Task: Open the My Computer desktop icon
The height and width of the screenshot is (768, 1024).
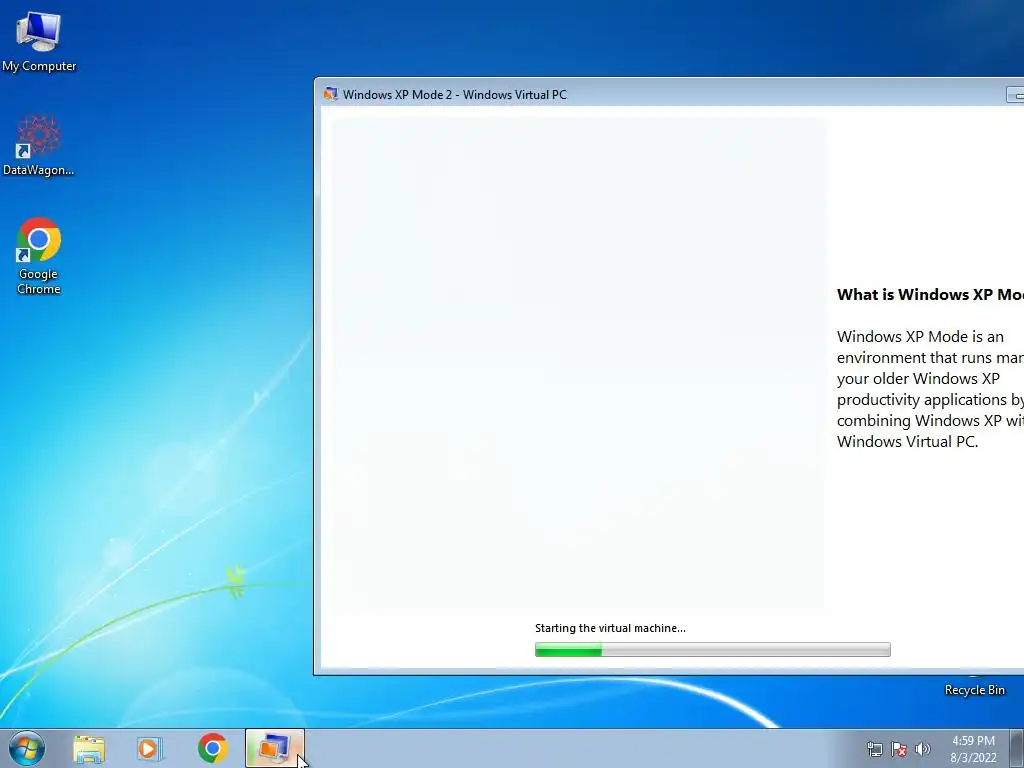Action: pos(39,41)
